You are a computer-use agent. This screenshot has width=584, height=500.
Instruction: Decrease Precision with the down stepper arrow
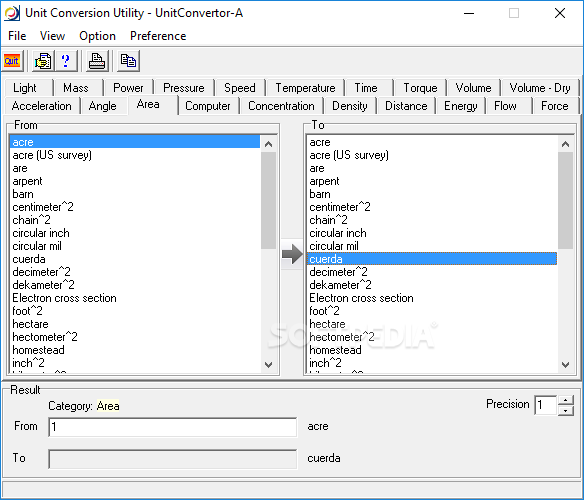566,411
